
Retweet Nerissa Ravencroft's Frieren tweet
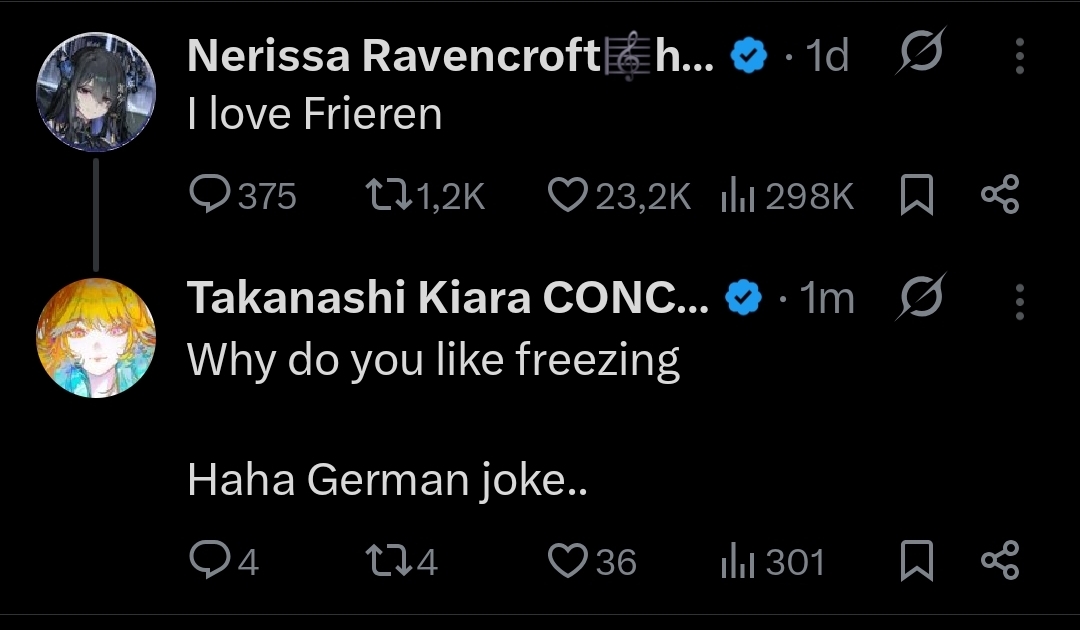pos(389,195)
